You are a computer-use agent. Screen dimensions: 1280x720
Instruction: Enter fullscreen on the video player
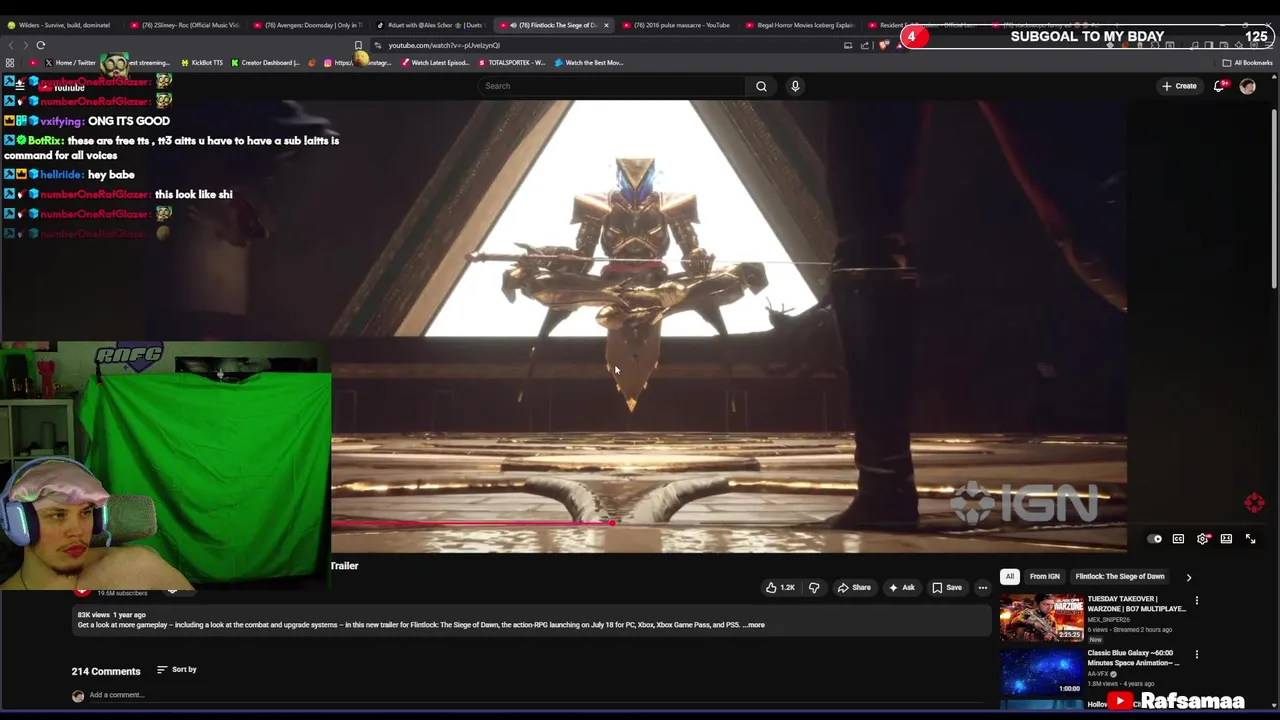(1250, 539)
